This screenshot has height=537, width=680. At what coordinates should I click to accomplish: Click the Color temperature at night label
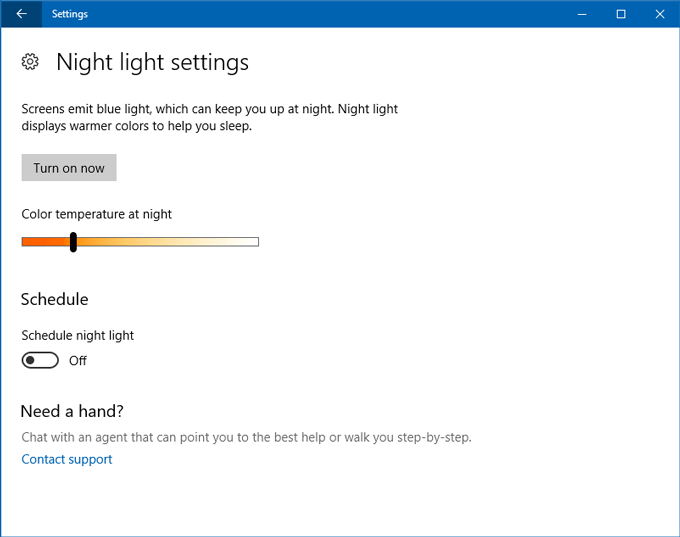pyautogui.click(x=97, y=214)
